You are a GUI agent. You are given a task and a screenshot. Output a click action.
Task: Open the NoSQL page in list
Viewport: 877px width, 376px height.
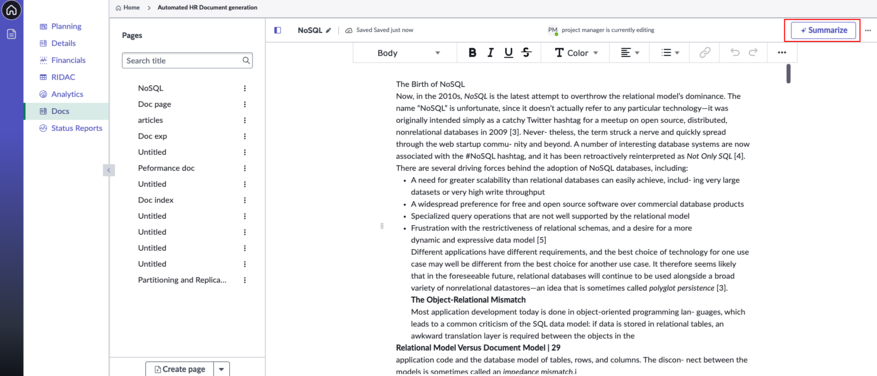click(151, 88)
